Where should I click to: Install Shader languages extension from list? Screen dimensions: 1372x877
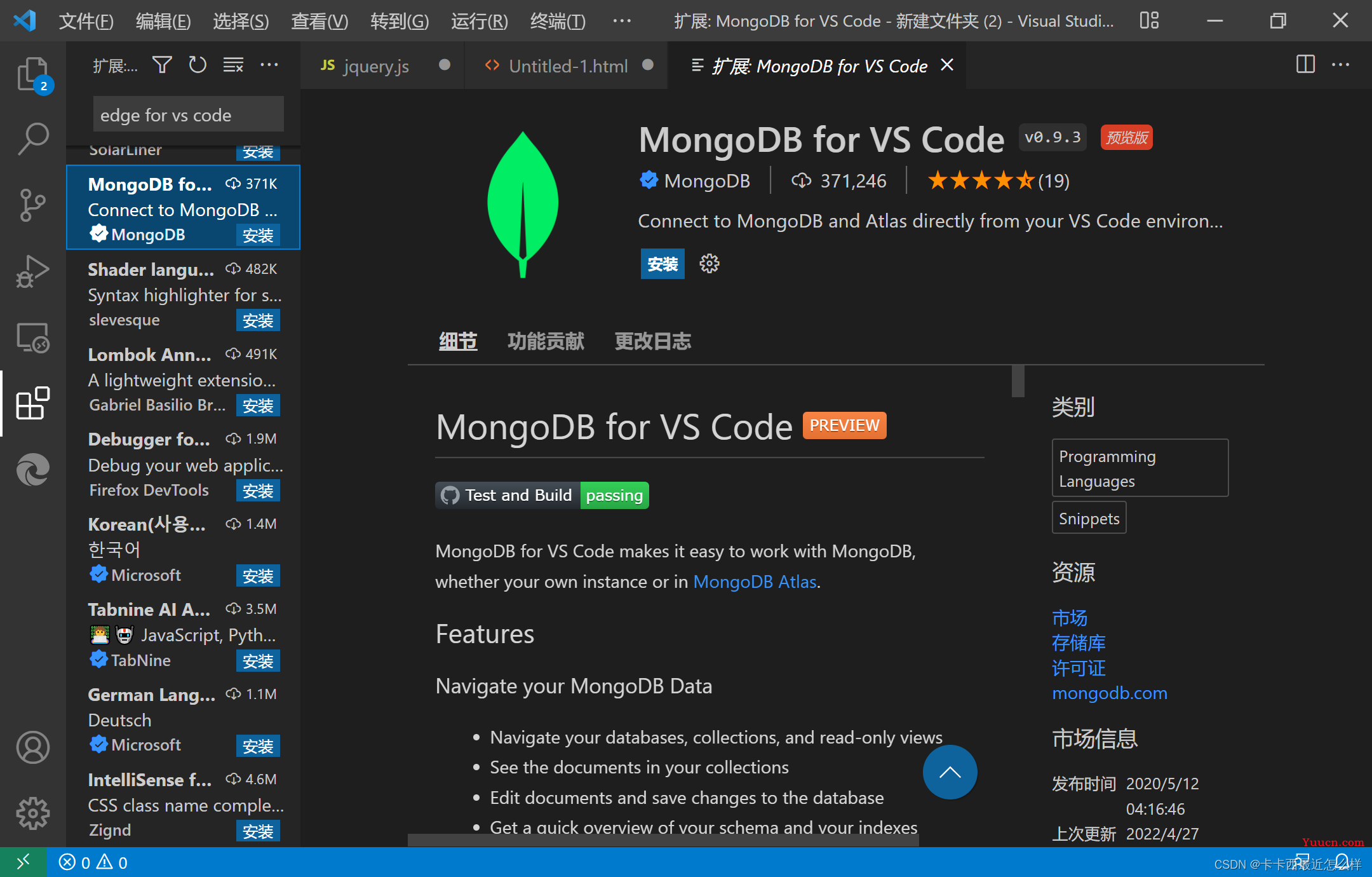coord(258,321)
